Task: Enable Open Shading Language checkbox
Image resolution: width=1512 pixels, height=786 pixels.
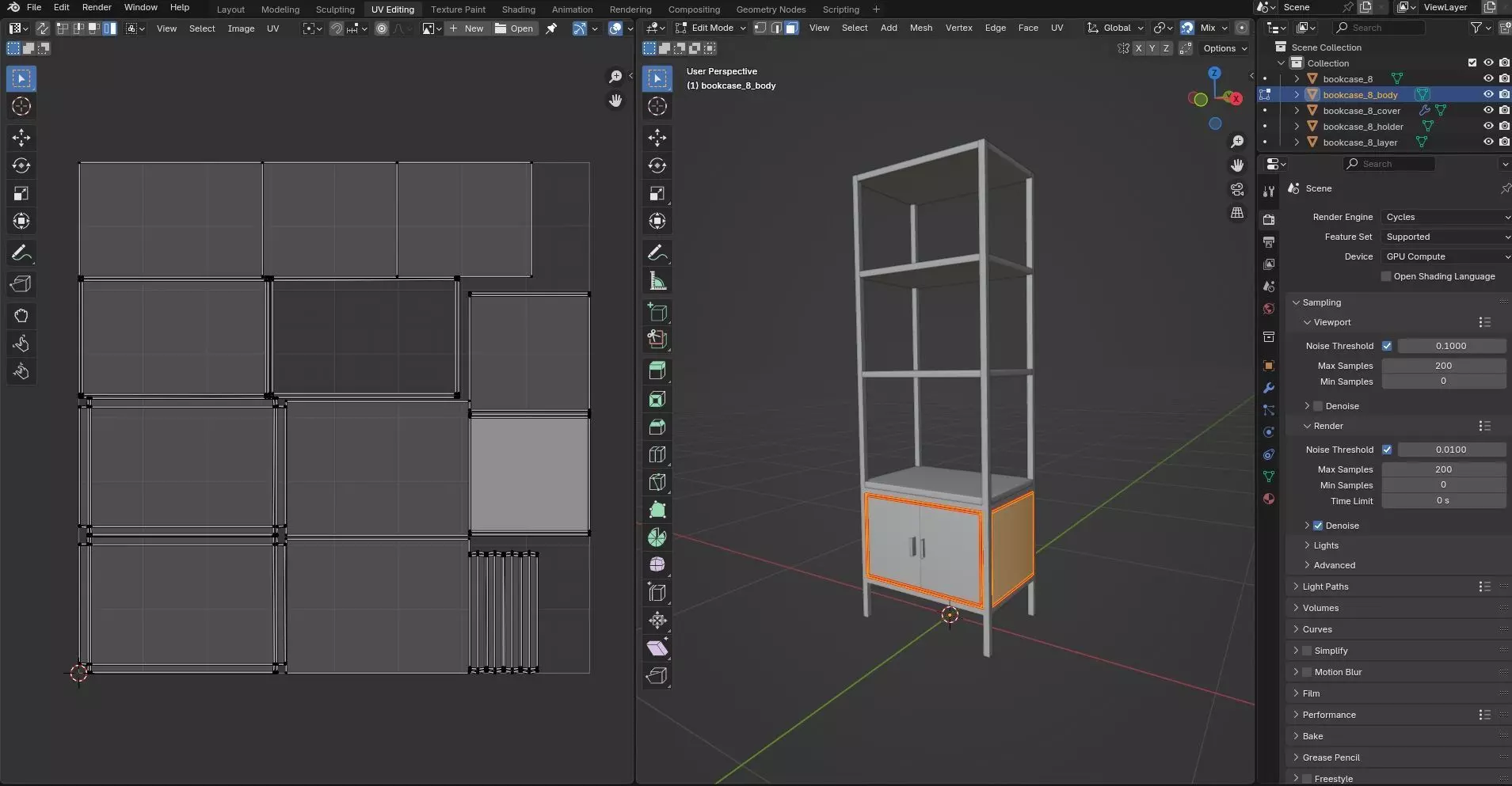Action: (x=1386, y=276)
